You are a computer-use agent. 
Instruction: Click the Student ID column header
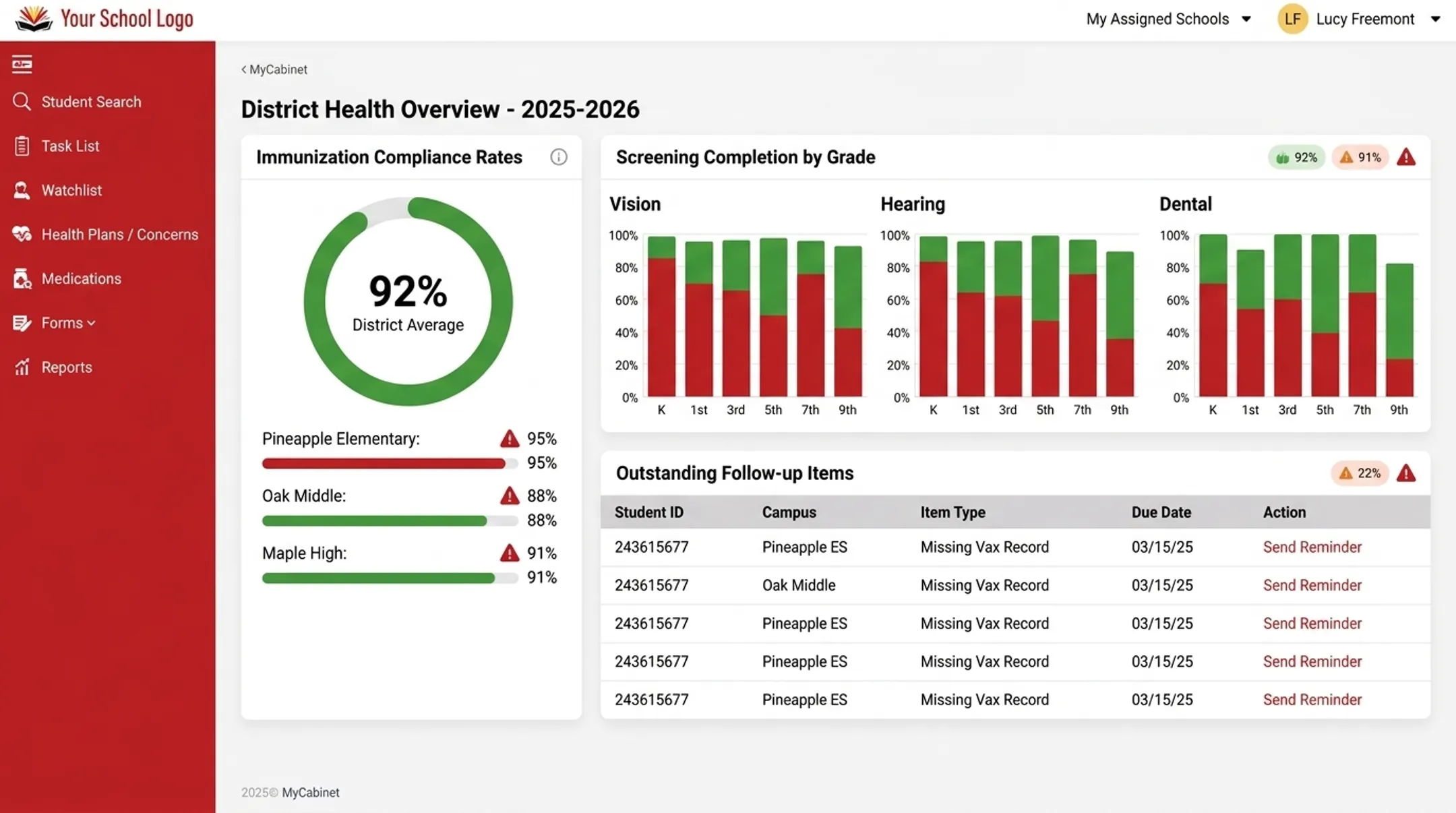click(x=648, y=512)
